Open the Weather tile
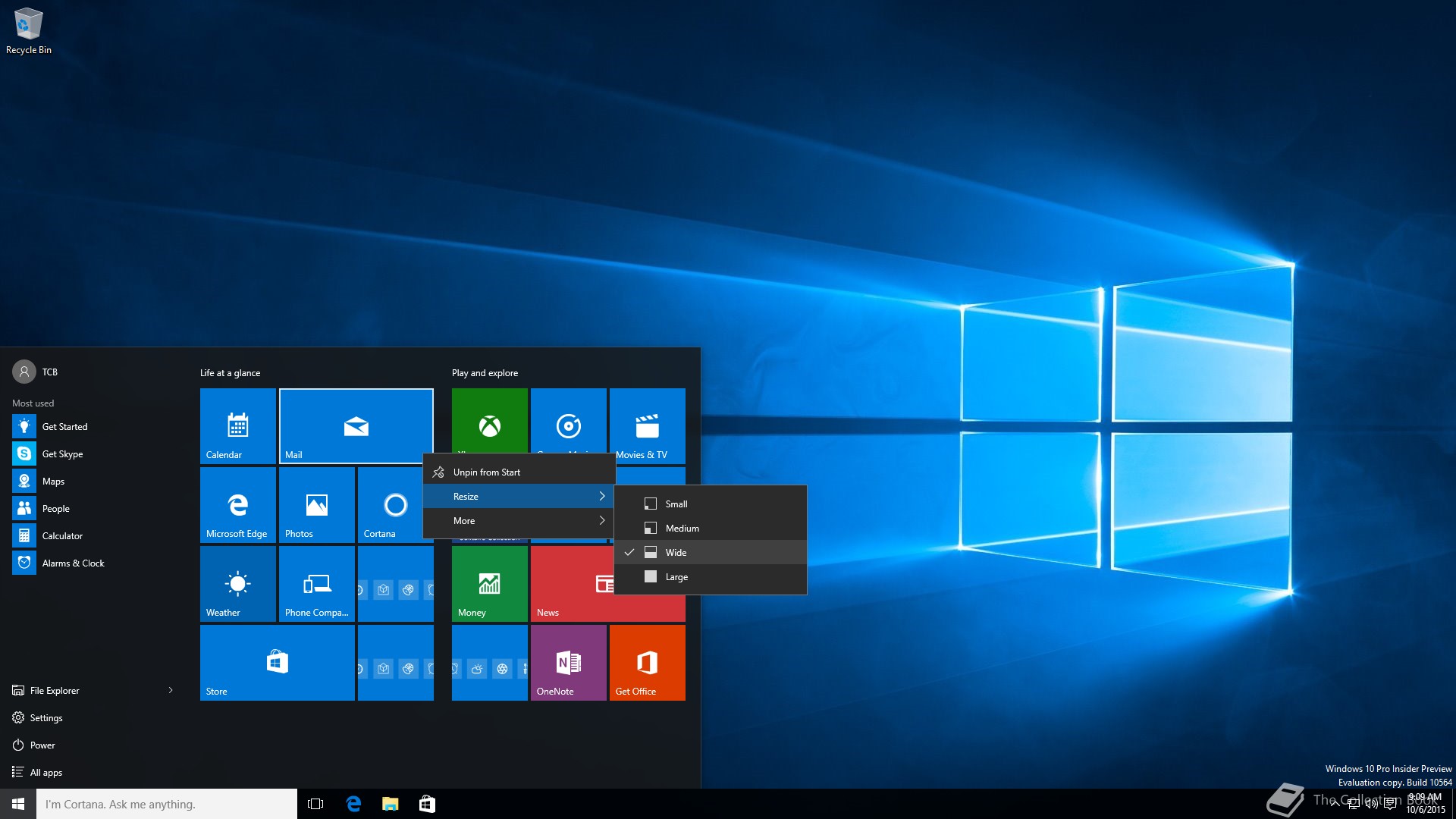This screenshot has height=819, width=1456. (237, 584)
